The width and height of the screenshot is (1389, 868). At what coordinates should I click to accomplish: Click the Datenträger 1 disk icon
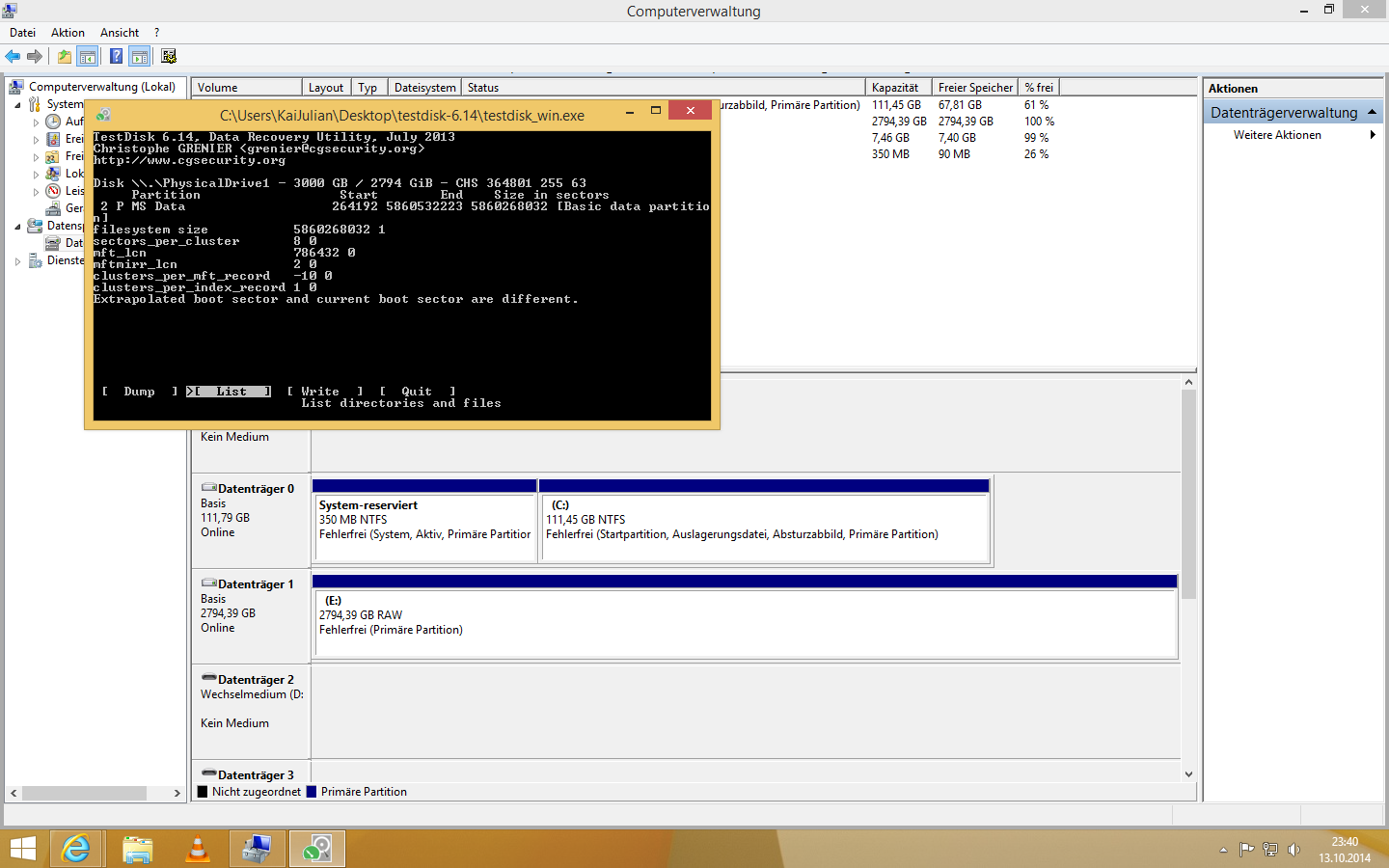[x=208, y=583]
